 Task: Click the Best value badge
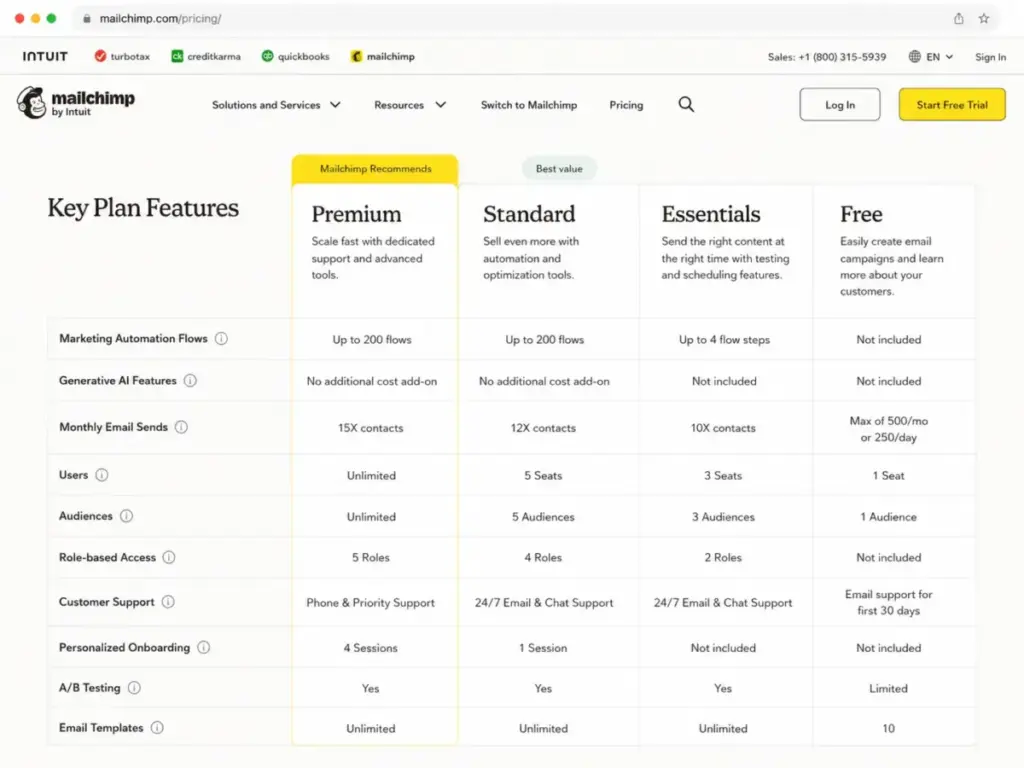(559, 168)
